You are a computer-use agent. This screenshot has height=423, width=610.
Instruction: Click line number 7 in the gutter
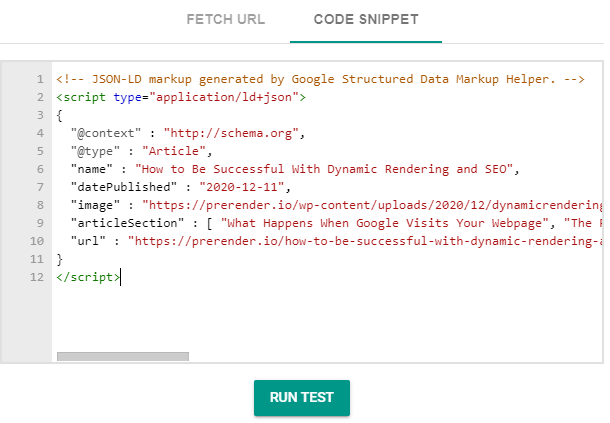[x=40, y=187]
